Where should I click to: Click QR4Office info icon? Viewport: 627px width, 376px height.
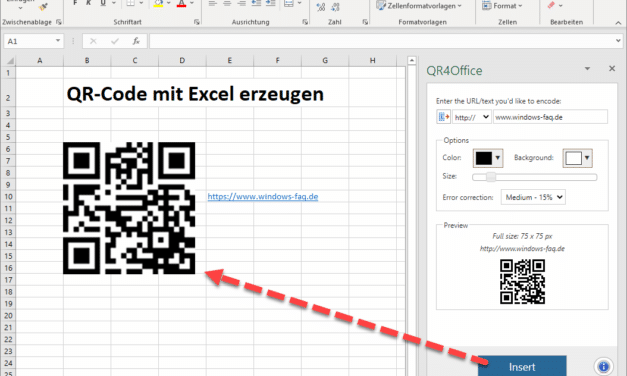[x=603, y=366]
